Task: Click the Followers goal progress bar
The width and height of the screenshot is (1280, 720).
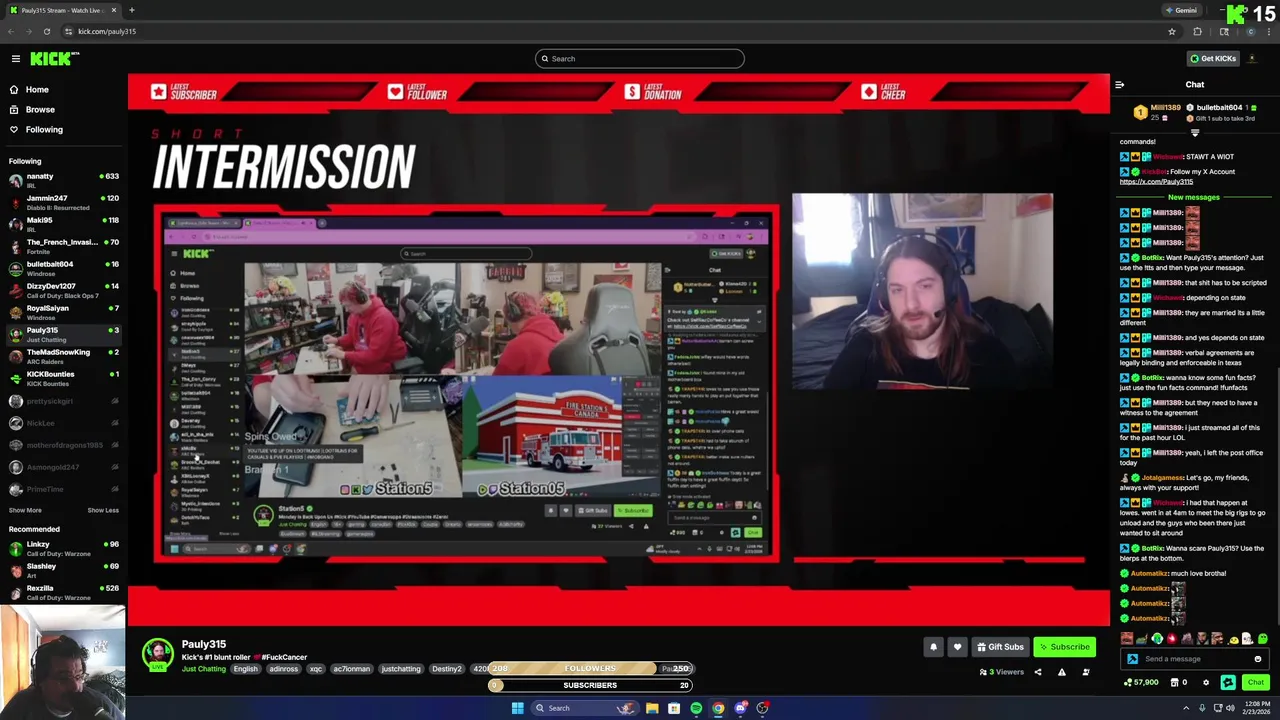Action: click(590, 668)
